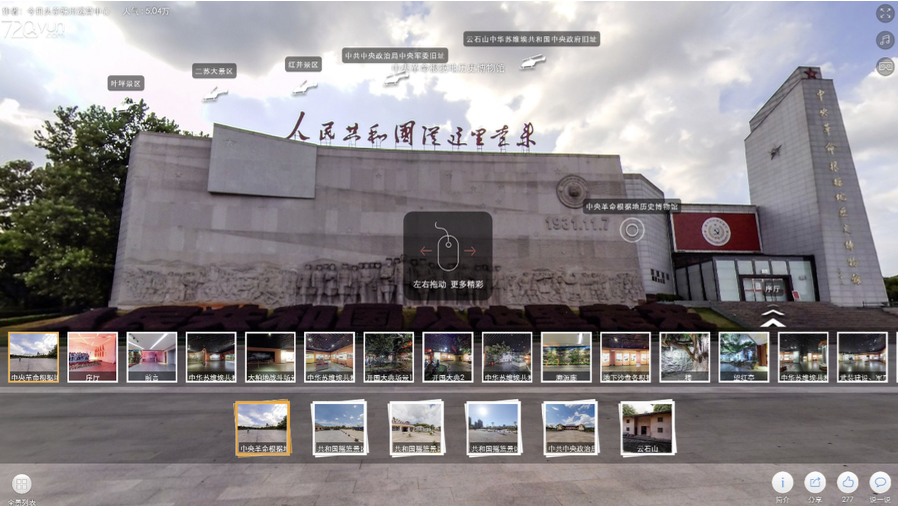Click the 分享 share icon
This screenshot has width=898, height=506.
point(815,482)
